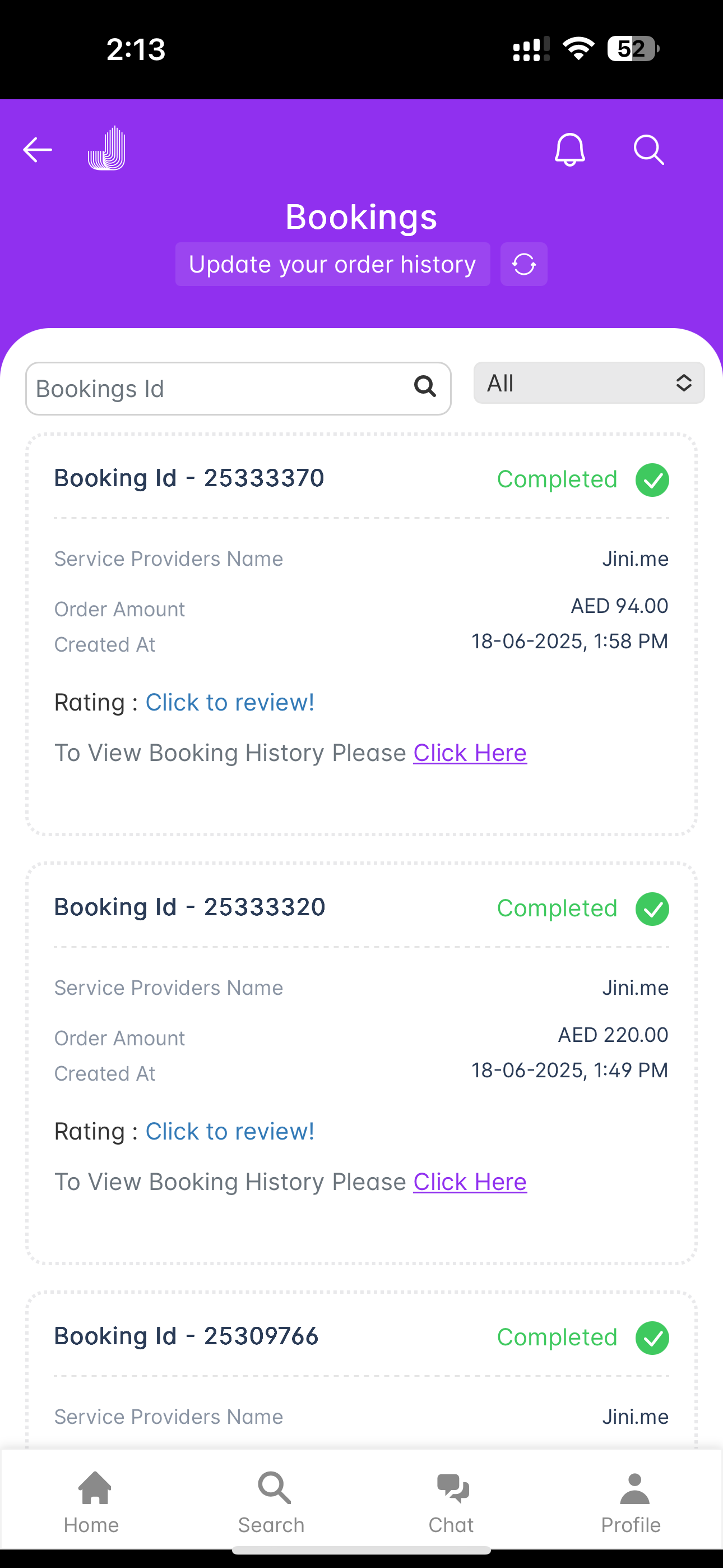Image resolution: width=723 pixels, height=1568 pixels.
Task: Tap green check icon for booking 25333320
Action: (652, 909)
